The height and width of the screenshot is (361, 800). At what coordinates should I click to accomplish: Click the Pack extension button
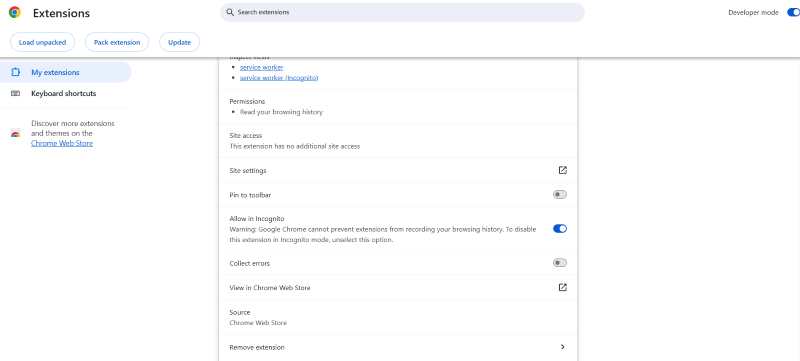pyautogui.click(x=117, y=42)
